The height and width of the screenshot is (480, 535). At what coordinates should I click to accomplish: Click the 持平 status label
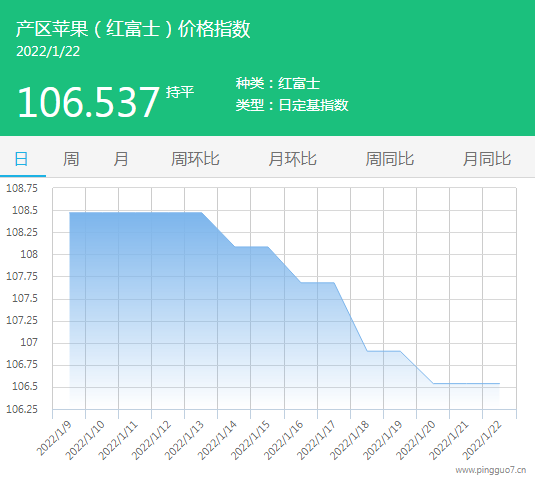point(180,92)
